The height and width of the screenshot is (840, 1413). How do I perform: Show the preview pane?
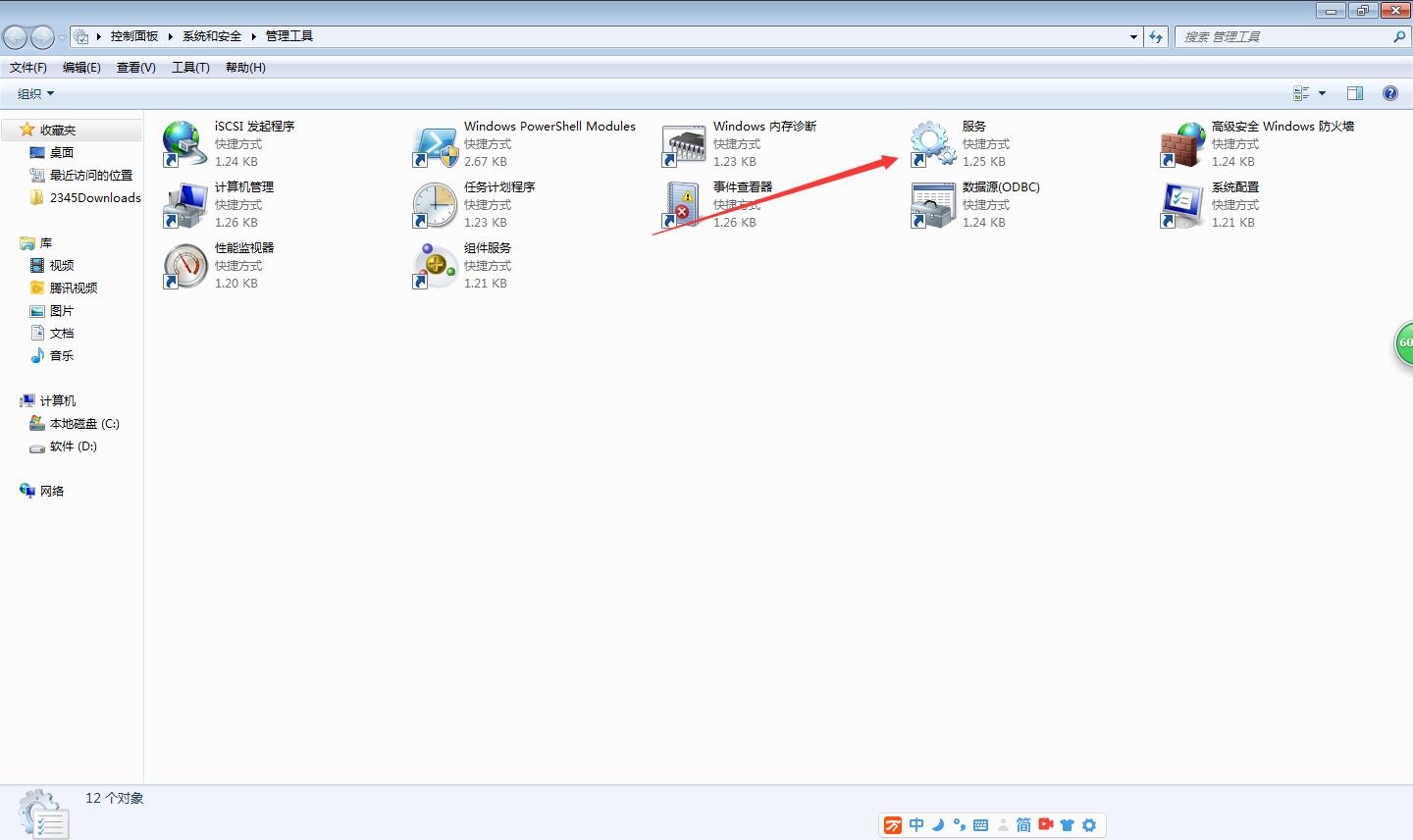point(1355,93)
